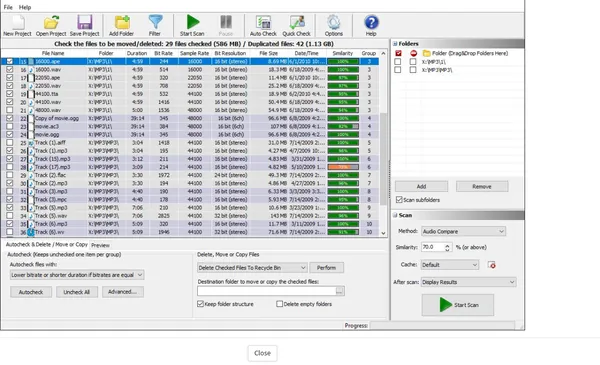This screenshot has width=600, height=365.
Task: Click the yellow folder icon in Folders list
Action: tap(426, 53)
